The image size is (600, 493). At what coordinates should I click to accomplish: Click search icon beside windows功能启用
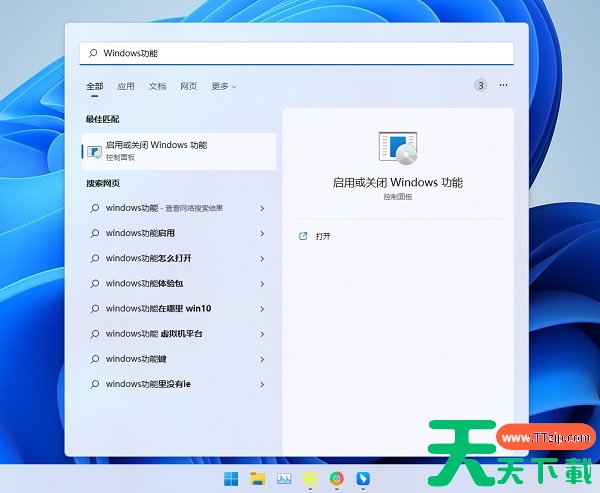95,233
